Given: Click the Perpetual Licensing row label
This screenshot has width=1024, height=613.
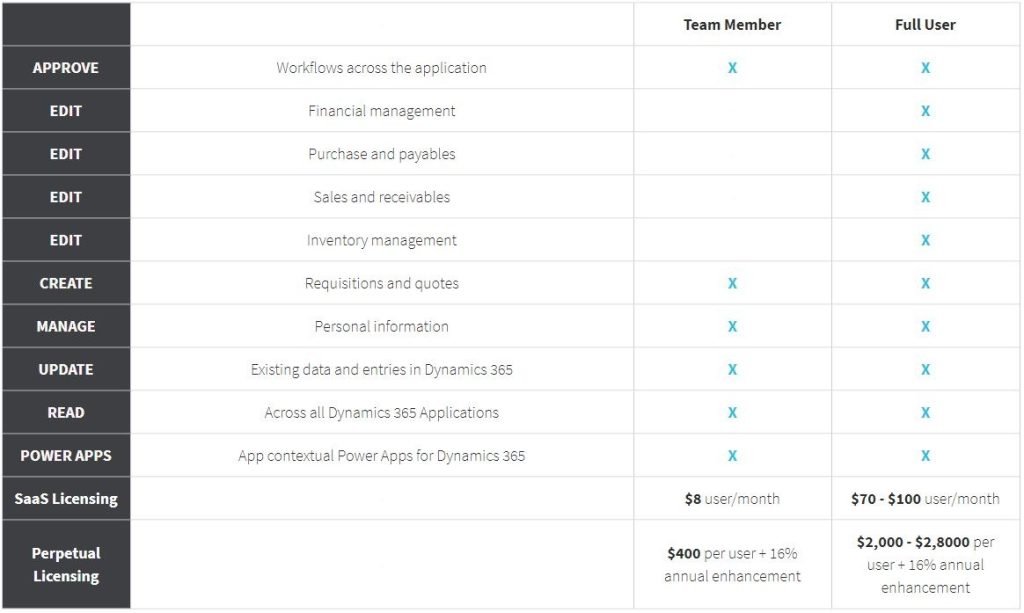Looking at the screenshot, I should [65, 564].
